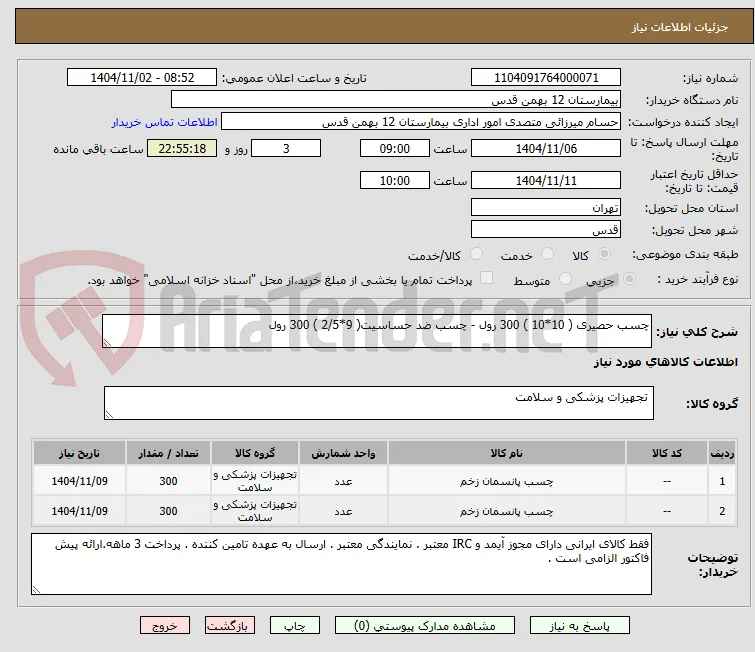The image size is (755, 652).
Task: Click the تاریخ نیاز column header
Action: tap(79, 453)
